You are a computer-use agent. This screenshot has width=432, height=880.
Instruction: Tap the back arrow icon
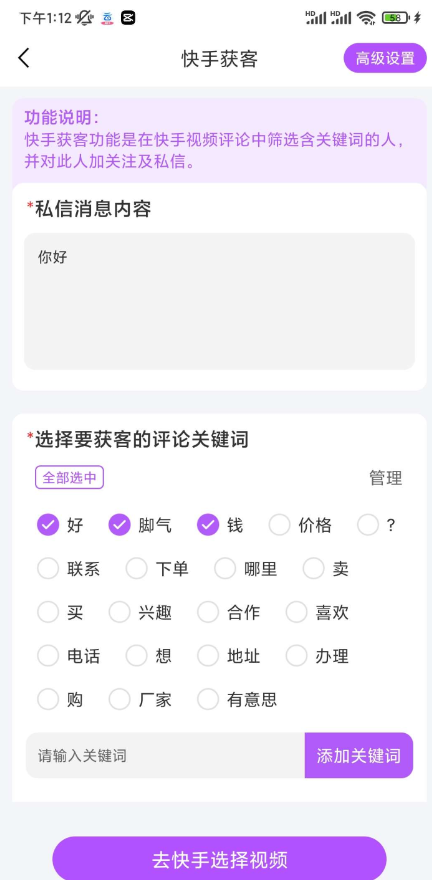tap(24, 58)
